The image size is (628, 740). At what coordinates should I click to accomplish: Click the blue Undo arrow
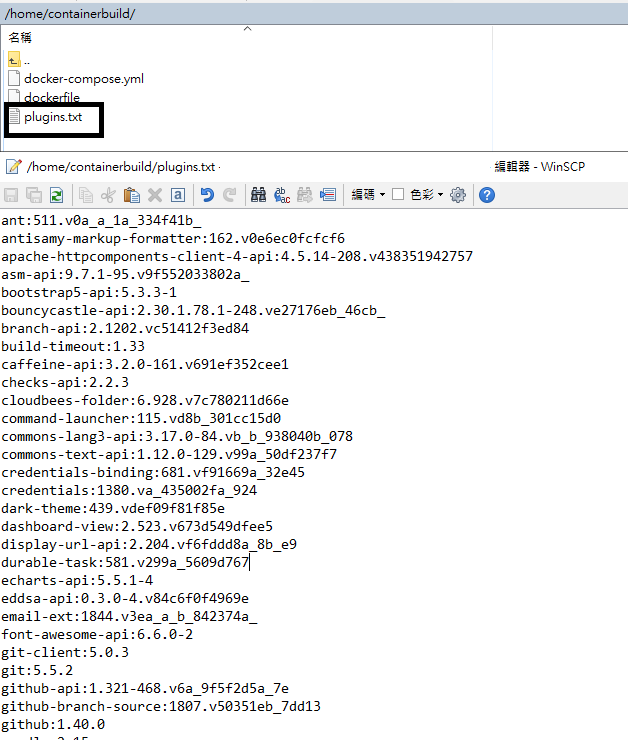[x=207, y=195]
